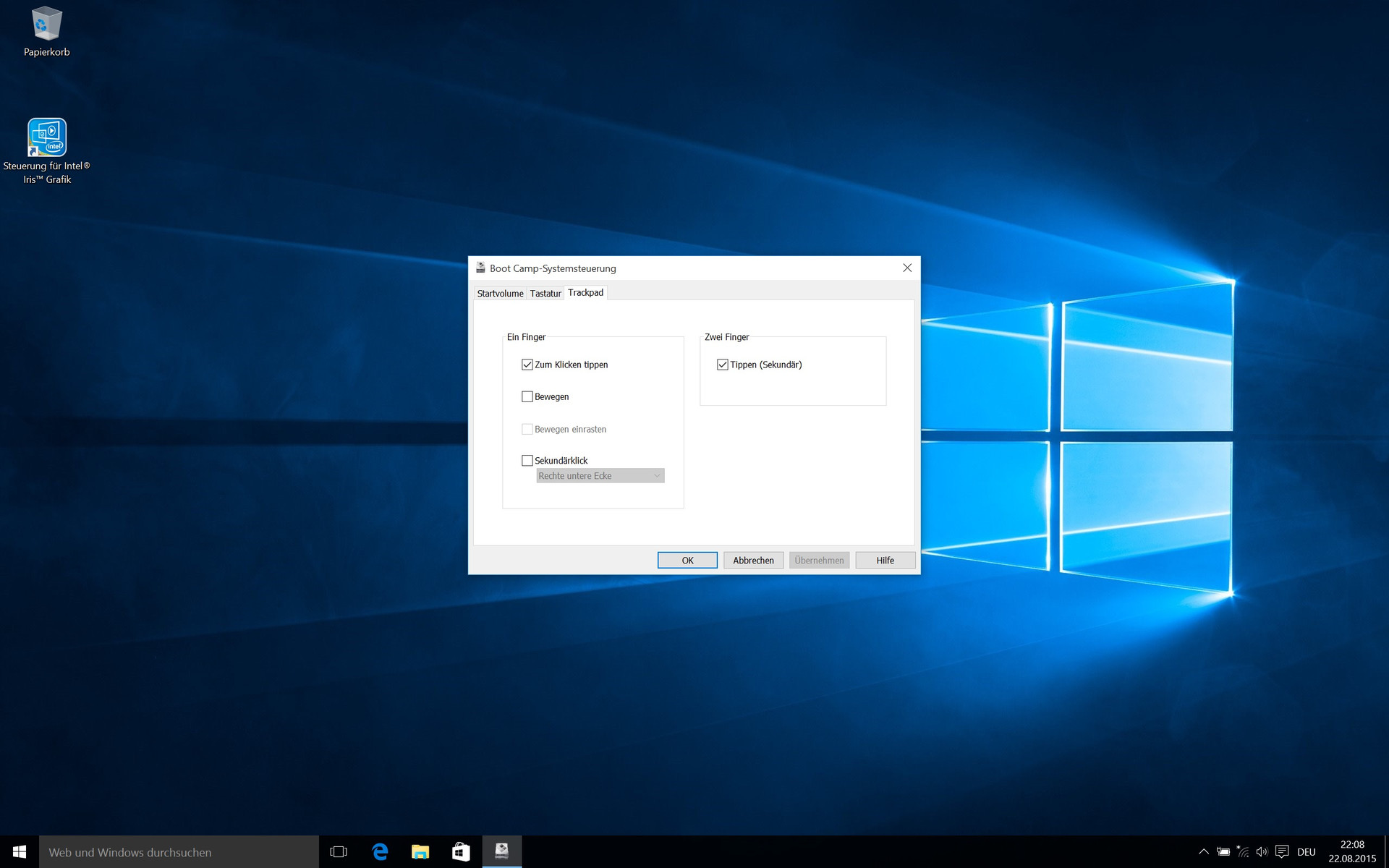
Task: Launch Microsoft Edge from the taskbar
Action: [380, 852]
